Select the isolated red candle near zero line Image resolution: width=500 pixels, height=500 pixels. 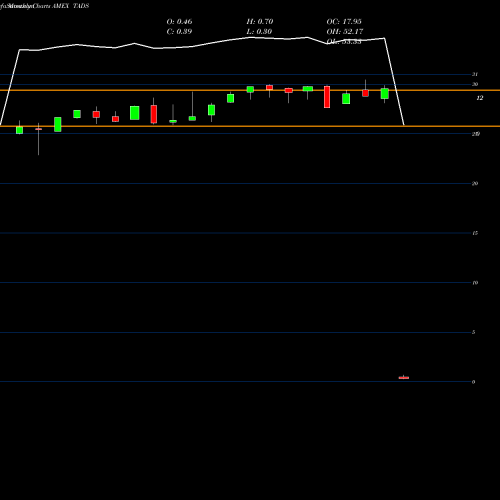pos(404,378)
